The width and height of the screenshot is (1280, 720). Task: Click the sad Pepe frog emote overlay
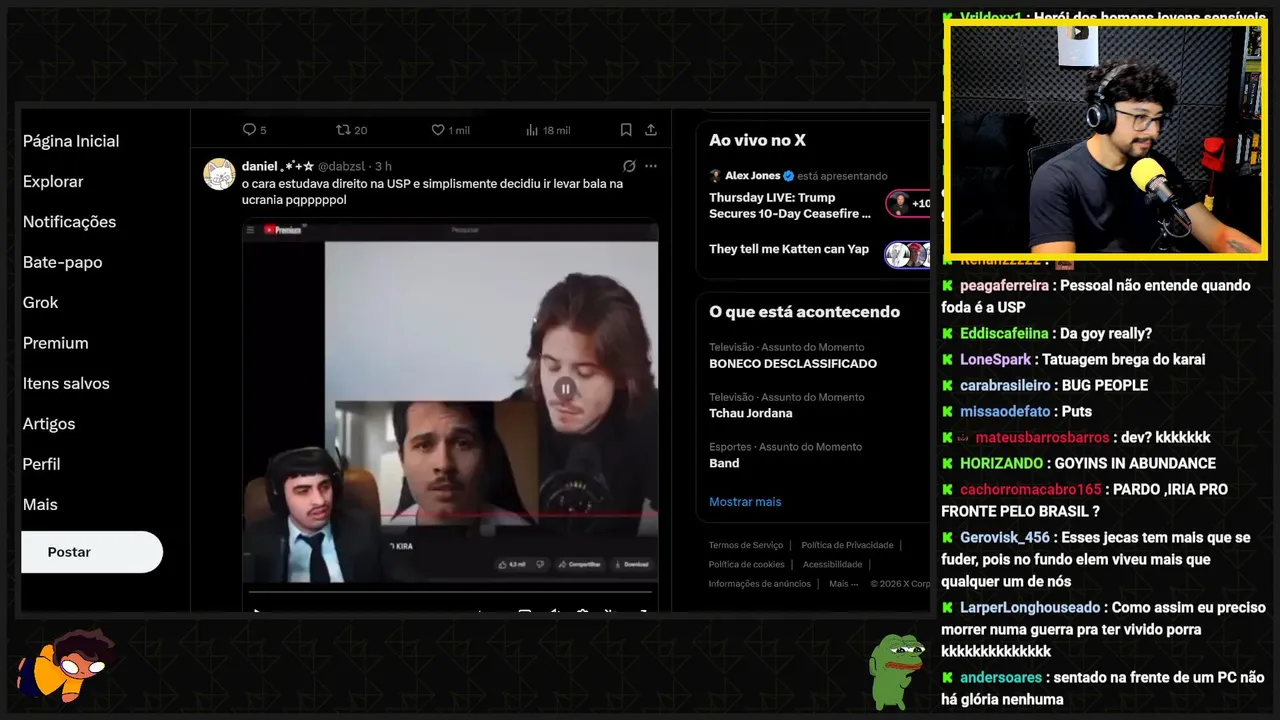896,671
